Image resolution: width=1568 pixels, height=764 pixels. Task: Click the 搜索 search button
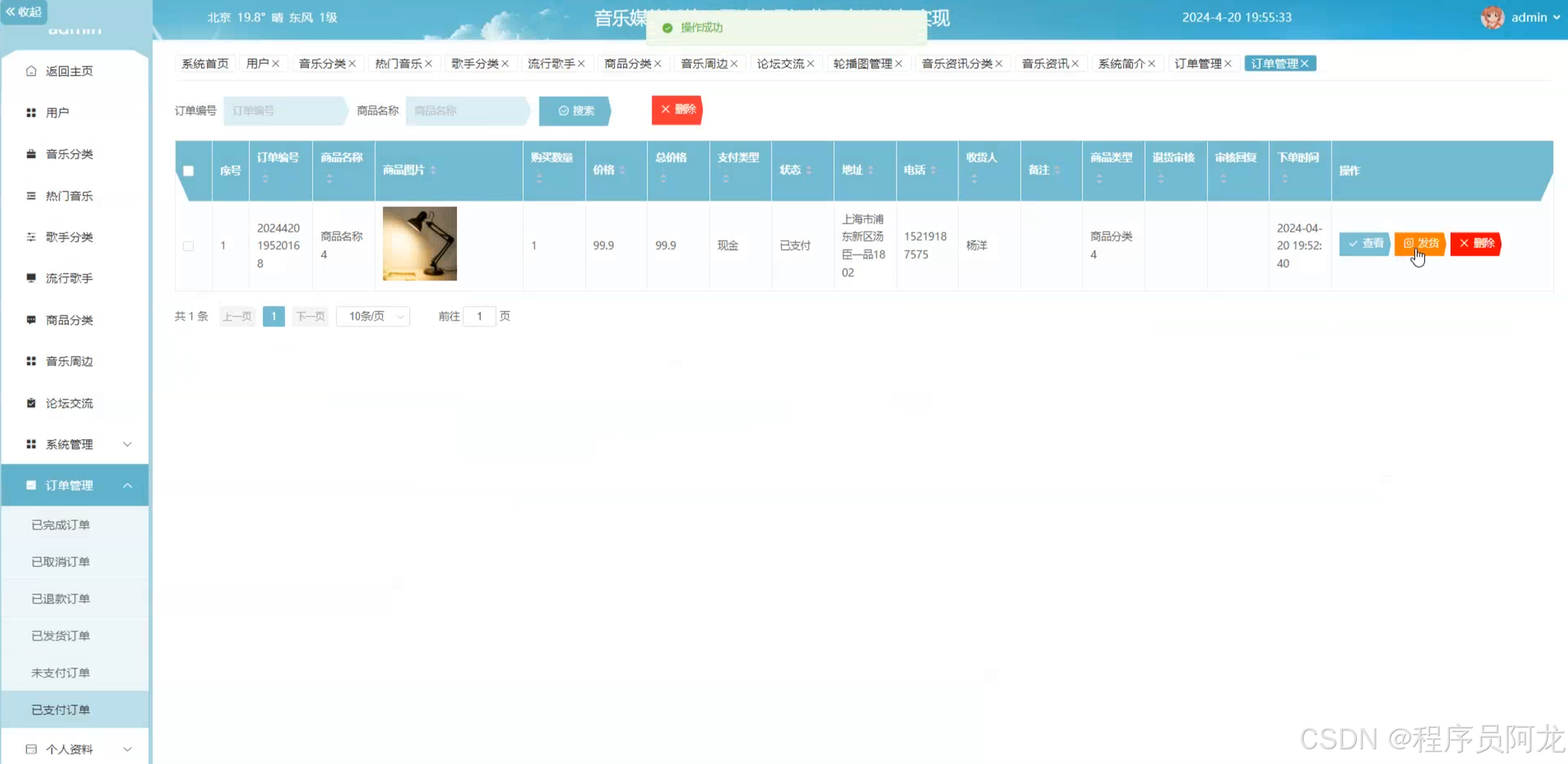[575, 111]
